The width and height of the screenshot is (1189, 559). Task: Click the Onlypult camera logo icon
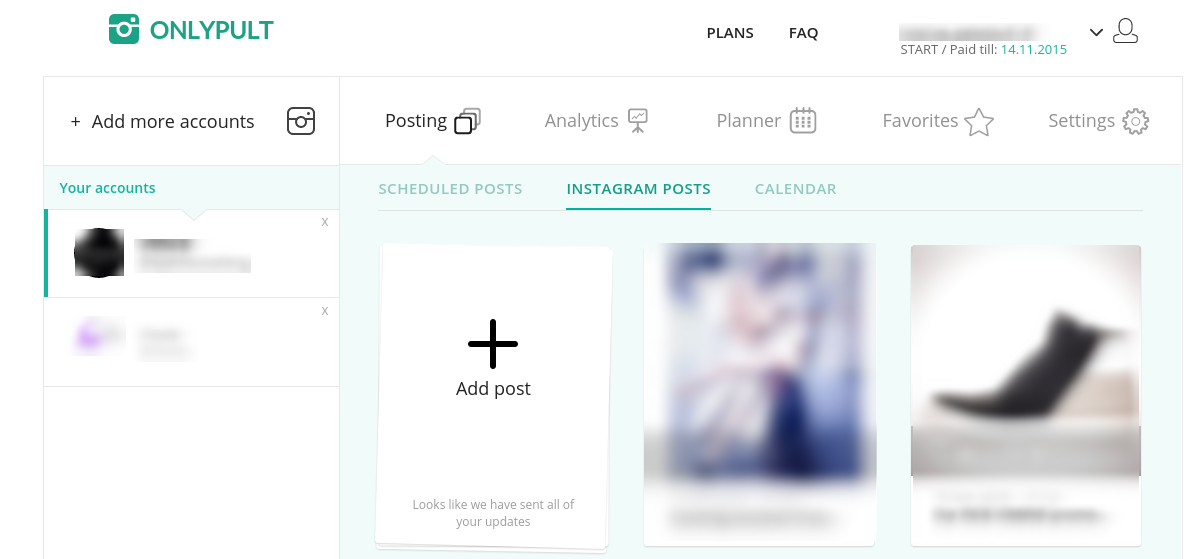(x=124, y=29)
